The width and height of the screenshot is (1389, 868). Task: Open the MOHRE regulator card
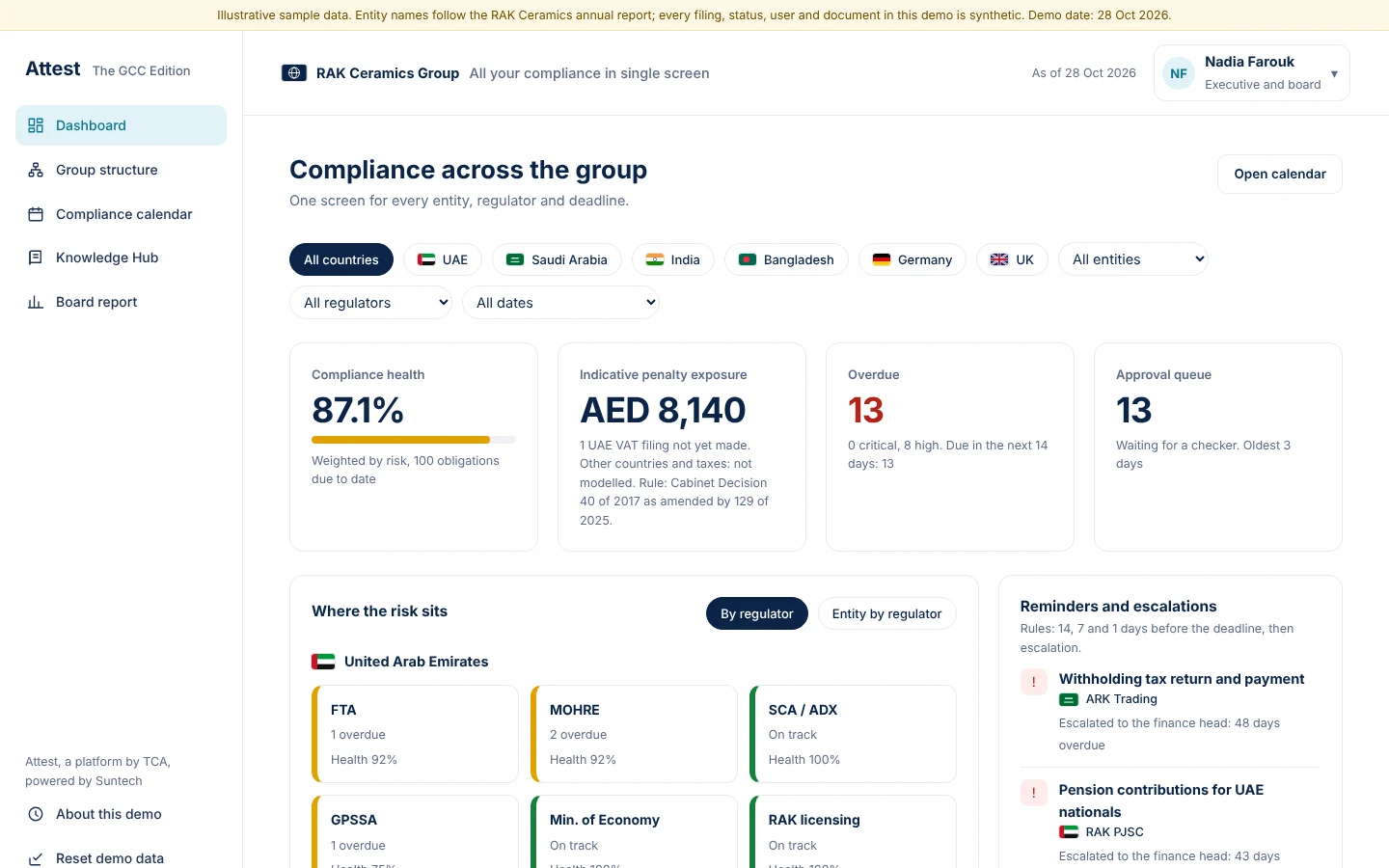[634, 734]
